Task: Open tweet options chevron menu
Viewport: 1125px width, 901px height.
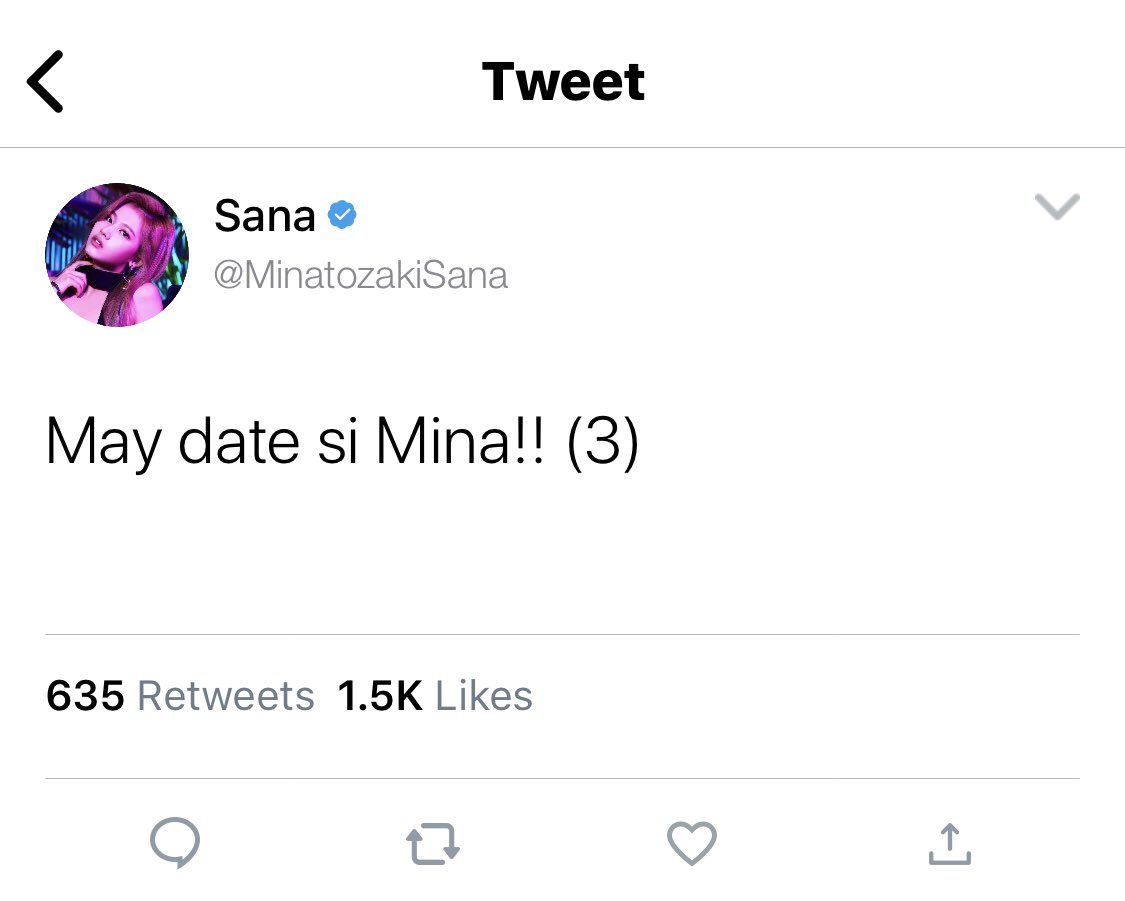Action: click(x=1057, y=207)
